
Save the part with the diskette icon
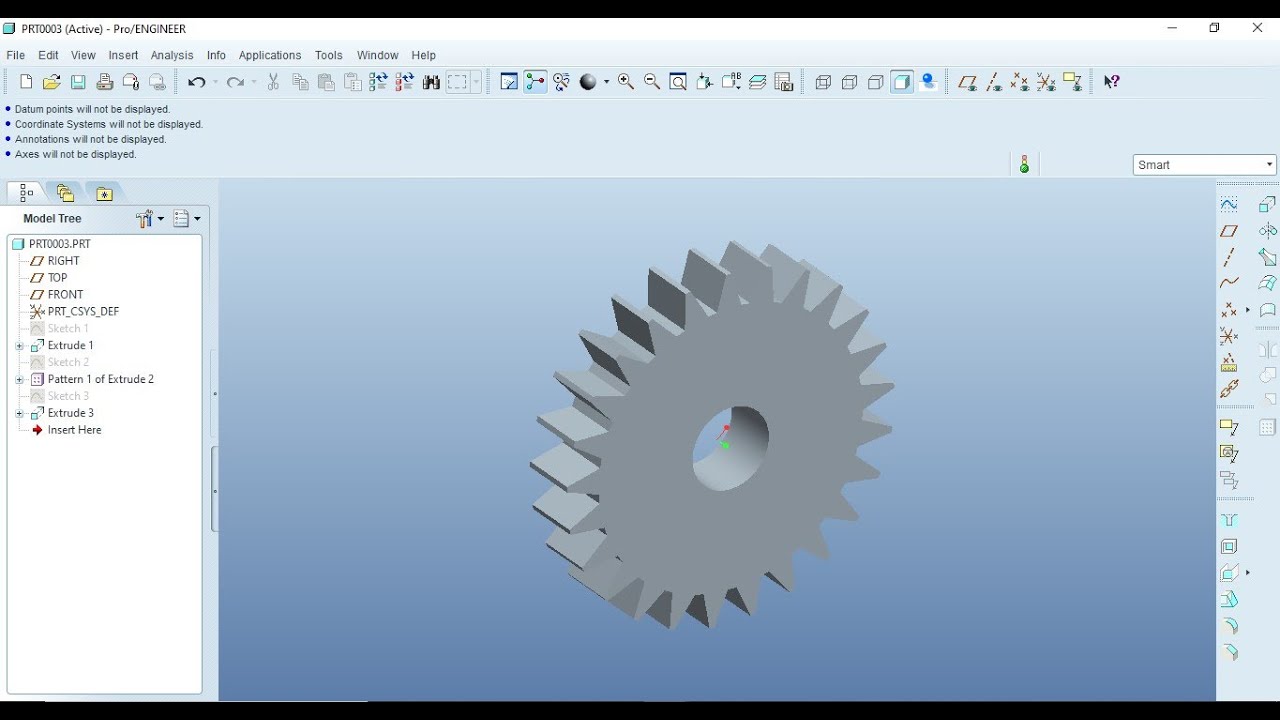78,82
